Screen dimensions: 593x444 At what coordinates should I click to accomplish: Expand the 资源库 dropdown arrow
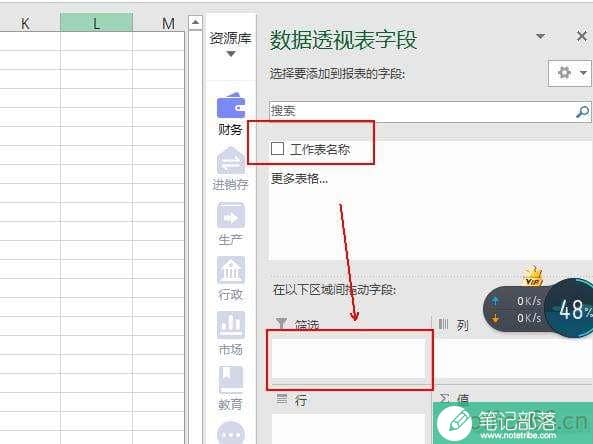tap(231, 54)
